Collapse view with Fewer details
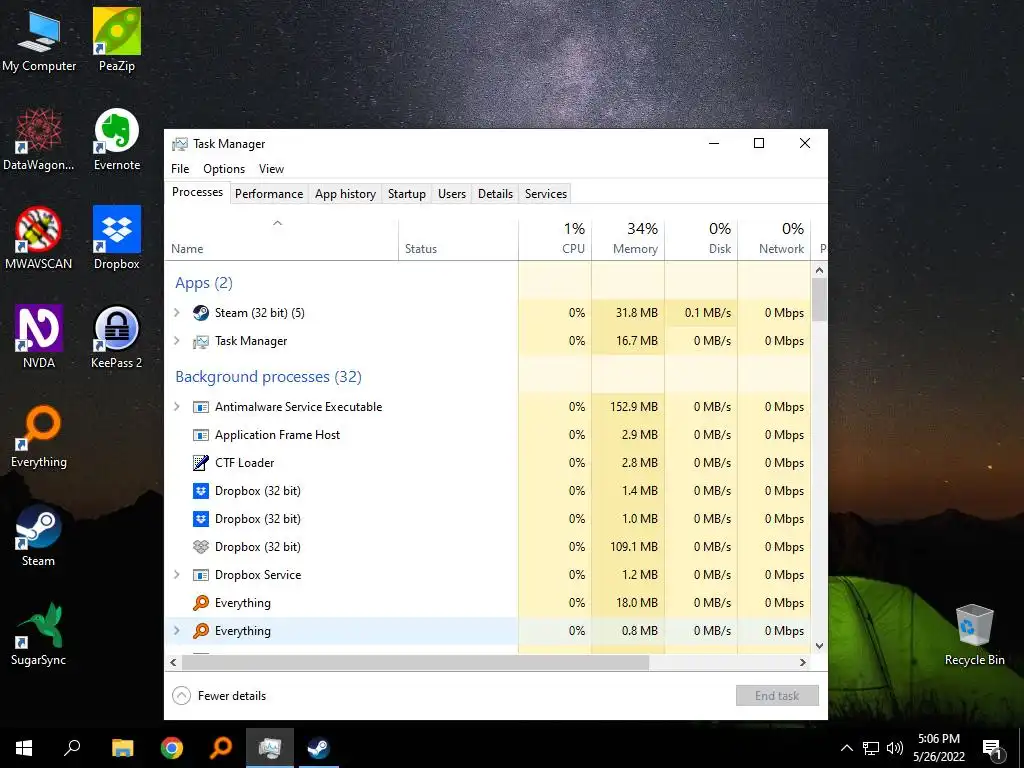The width and height of the screenshot is (1024, 768). click(x=219, y=696)
